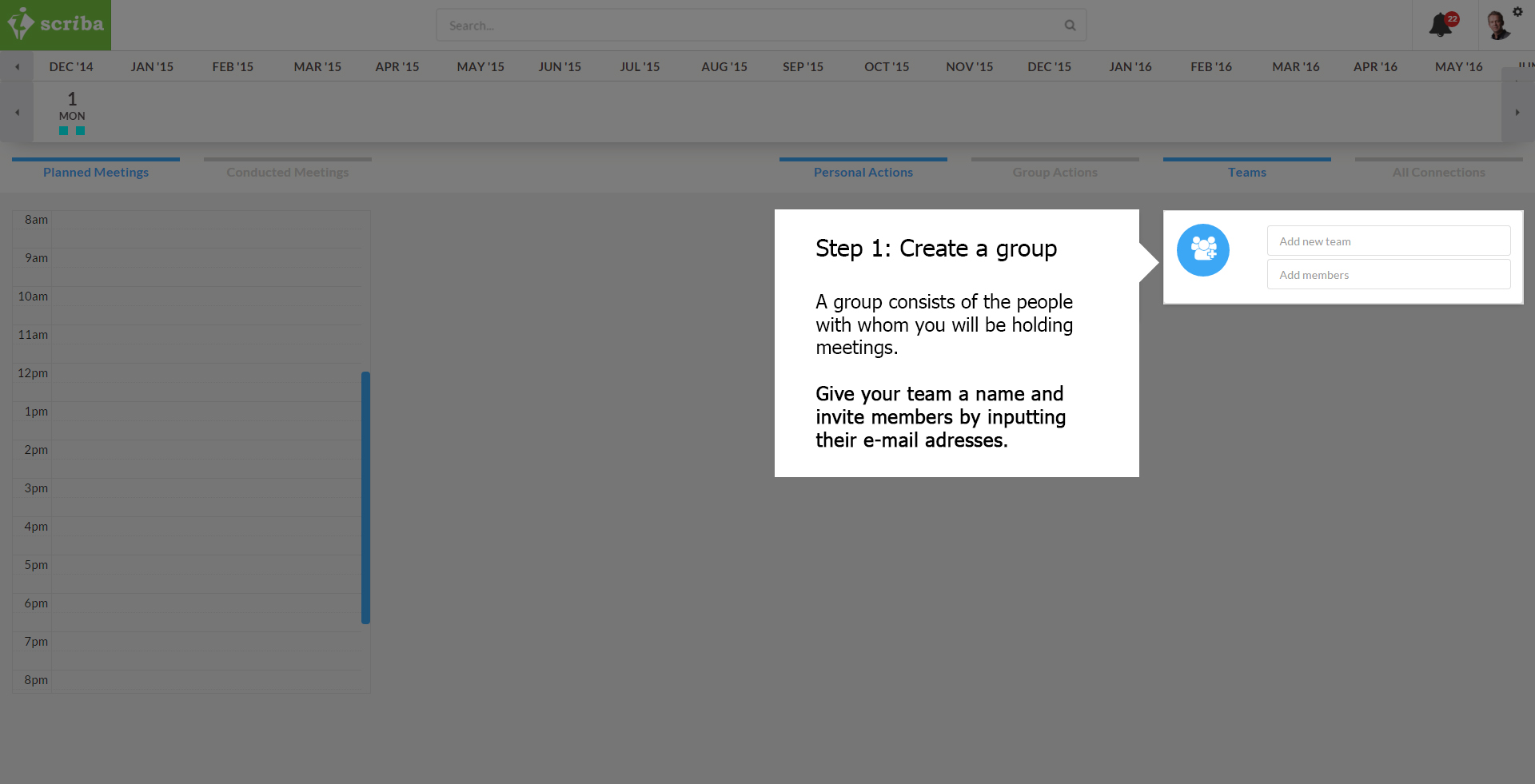Click the search magnifier icon
The height and width of the screenshot is (784, 1535).
click(x=1070, y=26)
